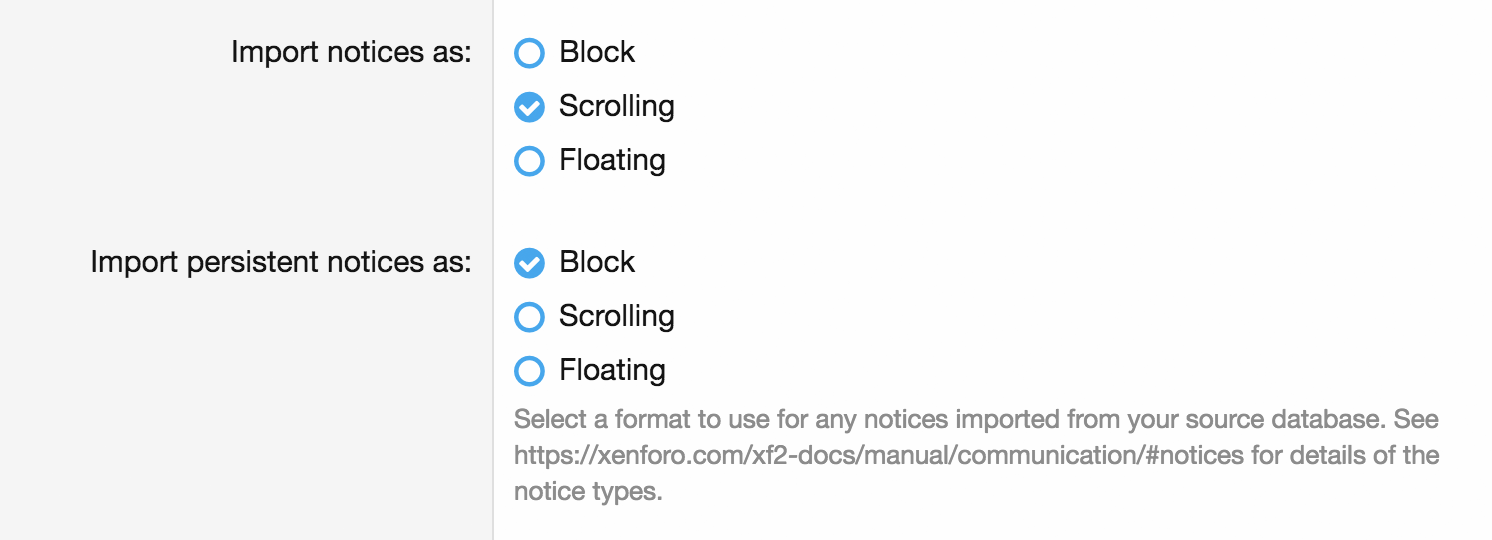Open the xenforo.com xf2-docs notices URL
Image resolution: width=1492 pixels, height=540 pixels.
click(x=878, y=456)
